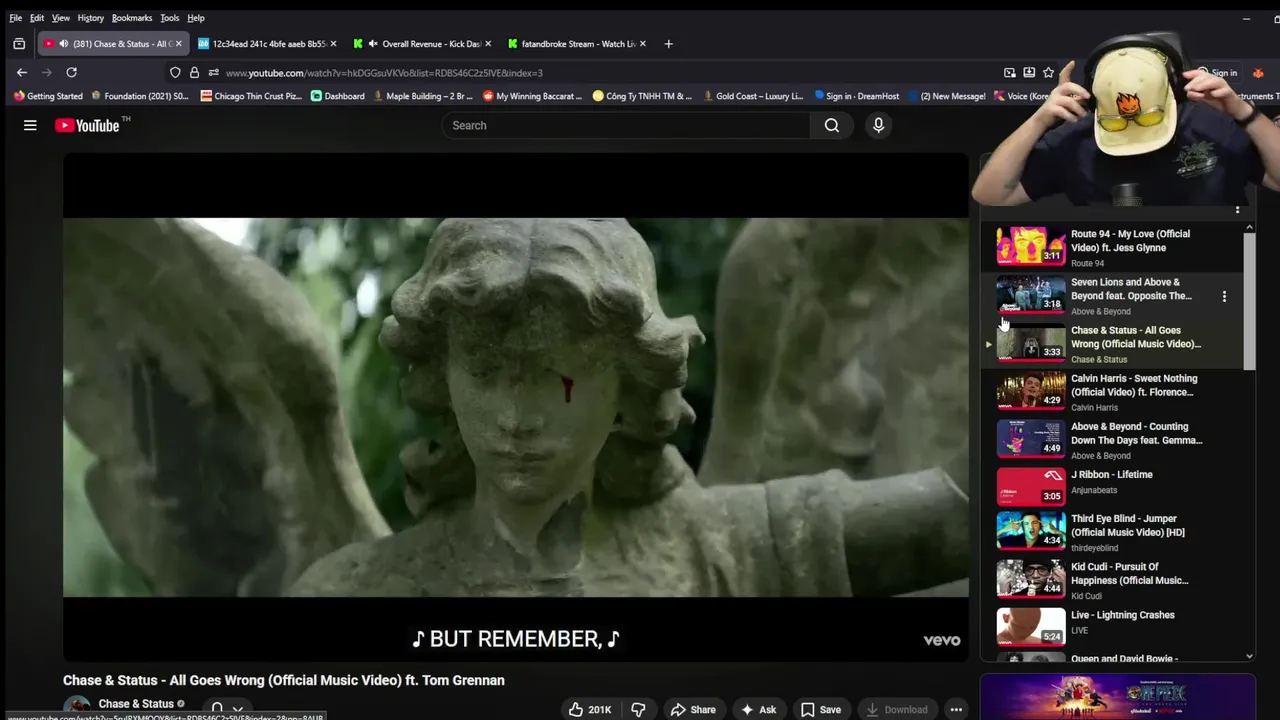This screenshot has height=720, width=1280.
Task: Open Gold Coast Luxury bookmark
Action: [753, 96]
